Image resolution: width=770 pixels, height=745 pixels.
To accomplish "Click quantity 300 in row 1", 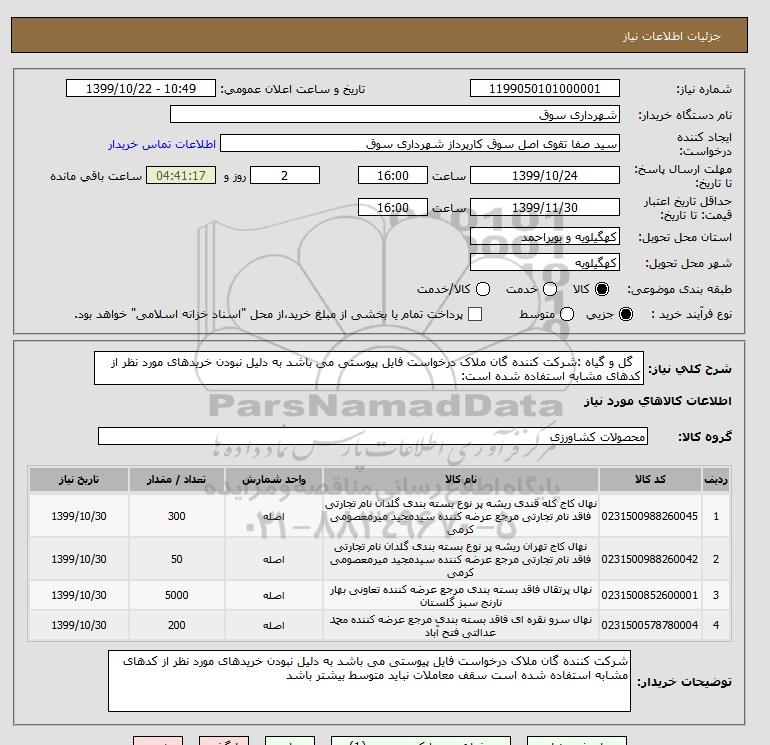I will pos(177,516).
